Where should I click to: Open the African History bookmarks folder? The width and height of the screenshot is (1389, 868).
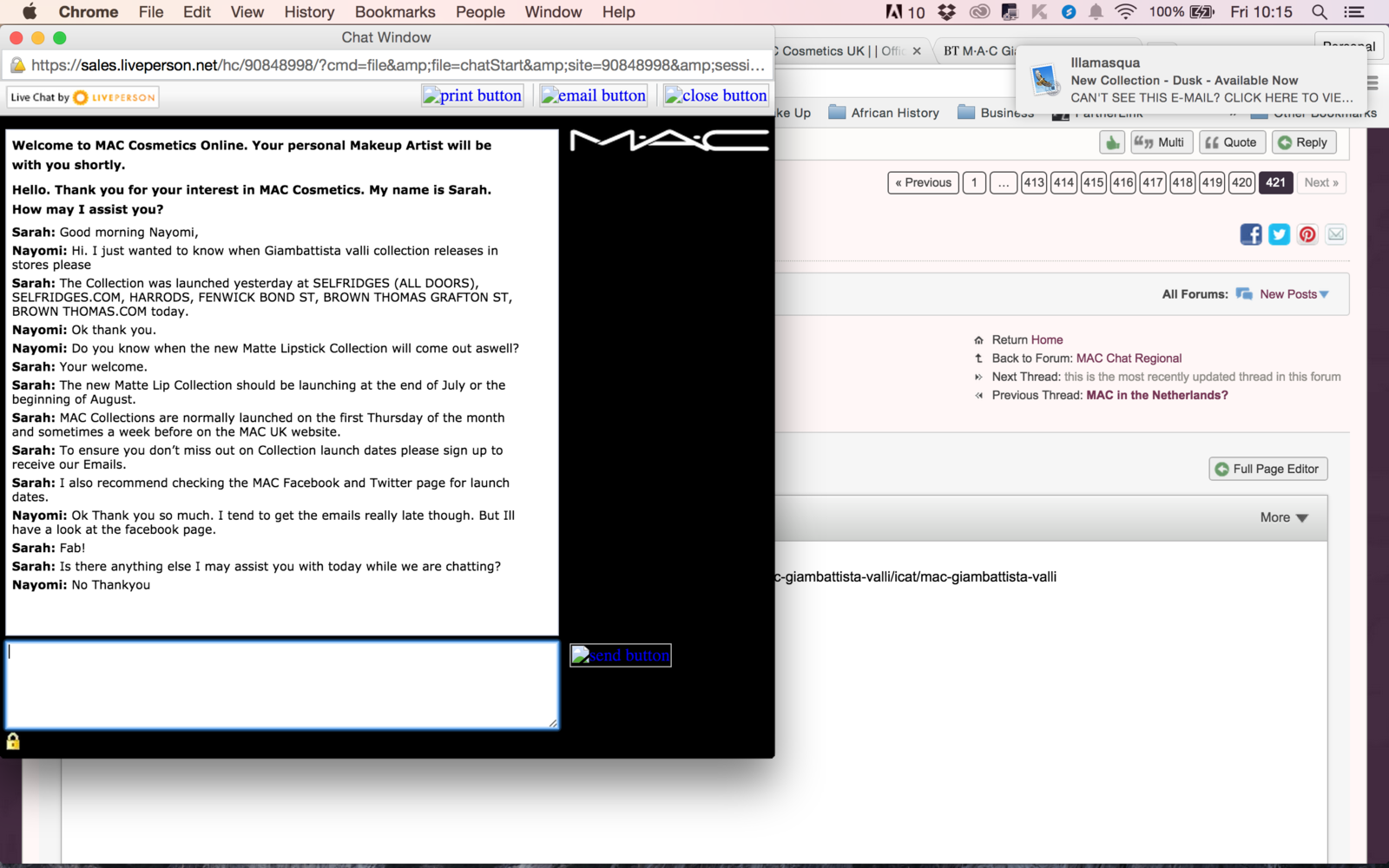coord(884,113)
